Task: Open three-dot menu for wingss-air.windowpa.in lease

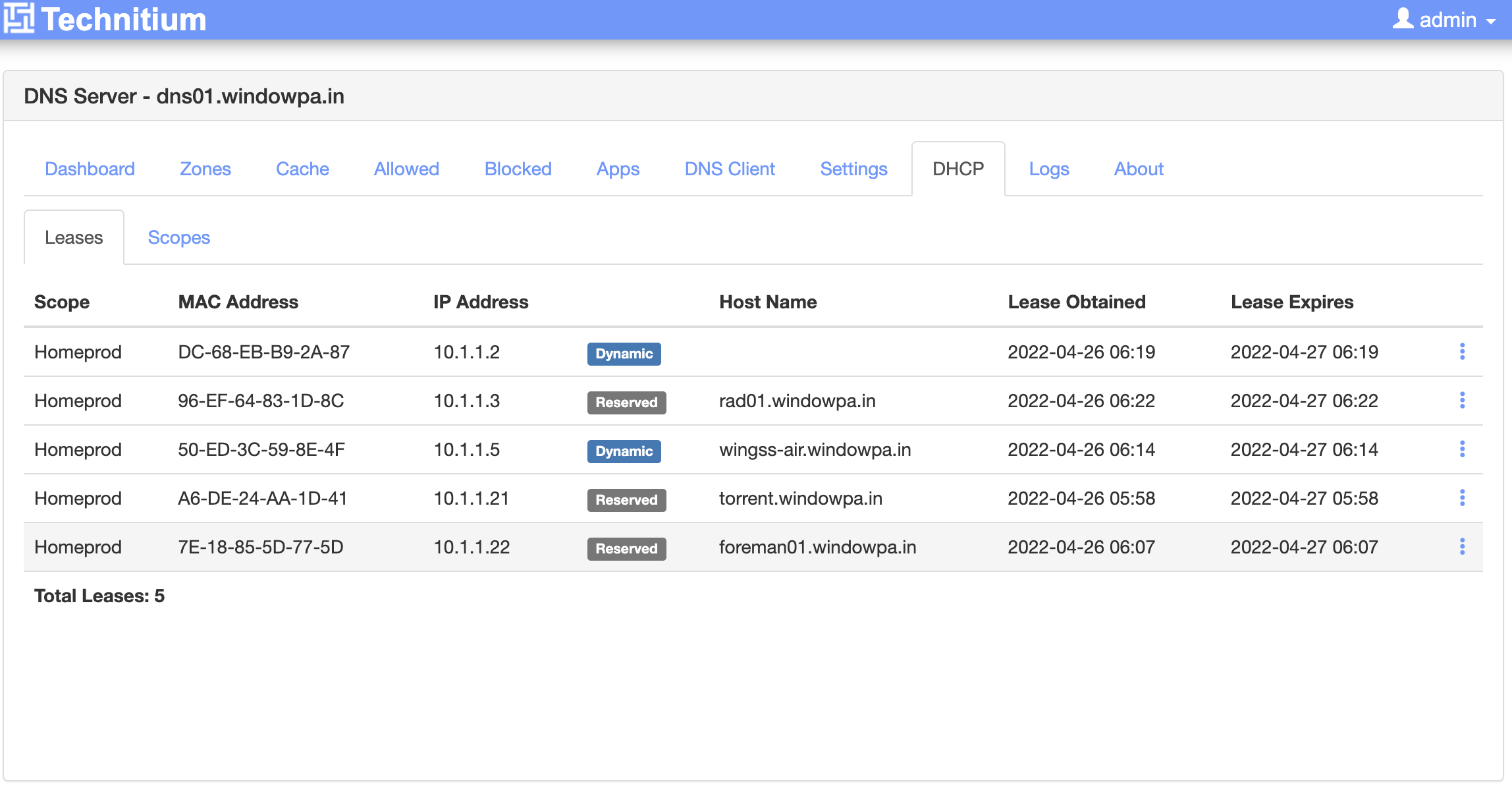Action: [1462, 449]
